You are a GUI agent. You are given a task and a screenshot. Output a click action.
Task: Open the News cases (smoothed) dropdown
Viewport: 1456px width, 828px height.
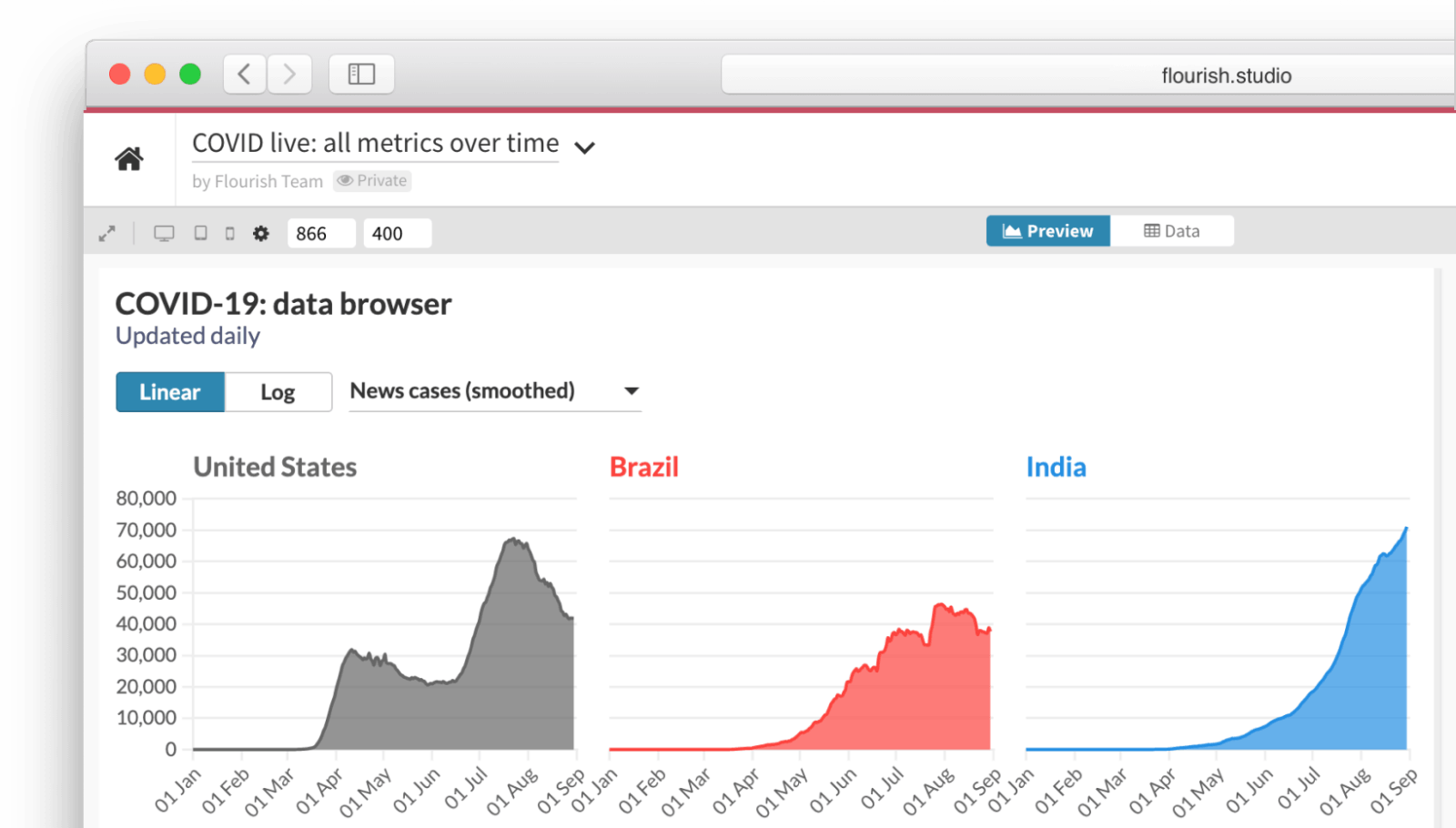(495, 391)
